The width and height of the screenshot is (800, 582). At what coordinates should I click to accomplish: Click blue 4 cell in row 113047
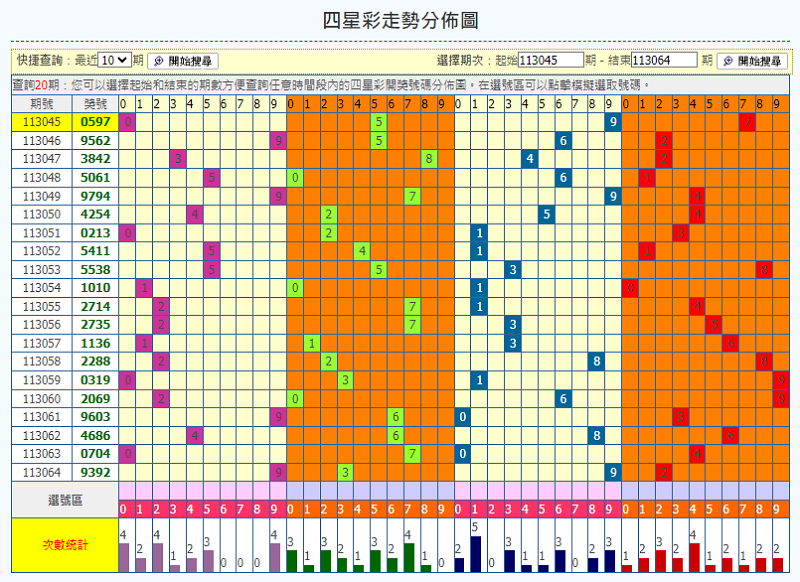[529, 159]
